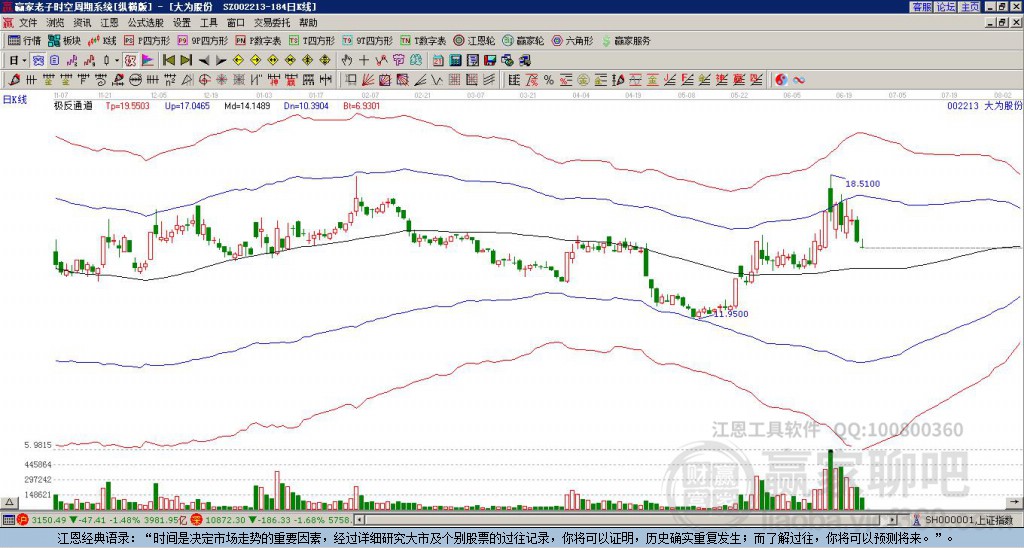
Task: Click the 极反通道 indicator label
Action: pyautogui.click(x=73, y=105)
